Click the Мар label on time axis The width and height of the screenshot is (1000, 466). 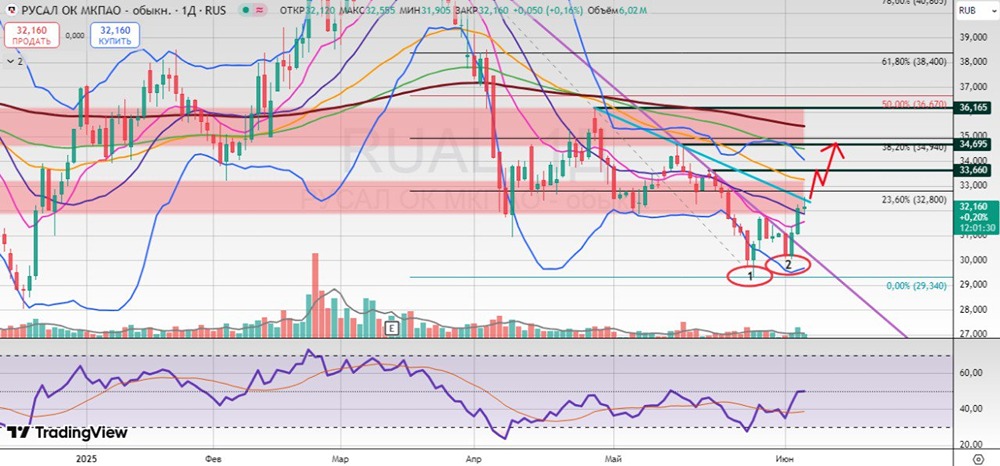(342, 458)
